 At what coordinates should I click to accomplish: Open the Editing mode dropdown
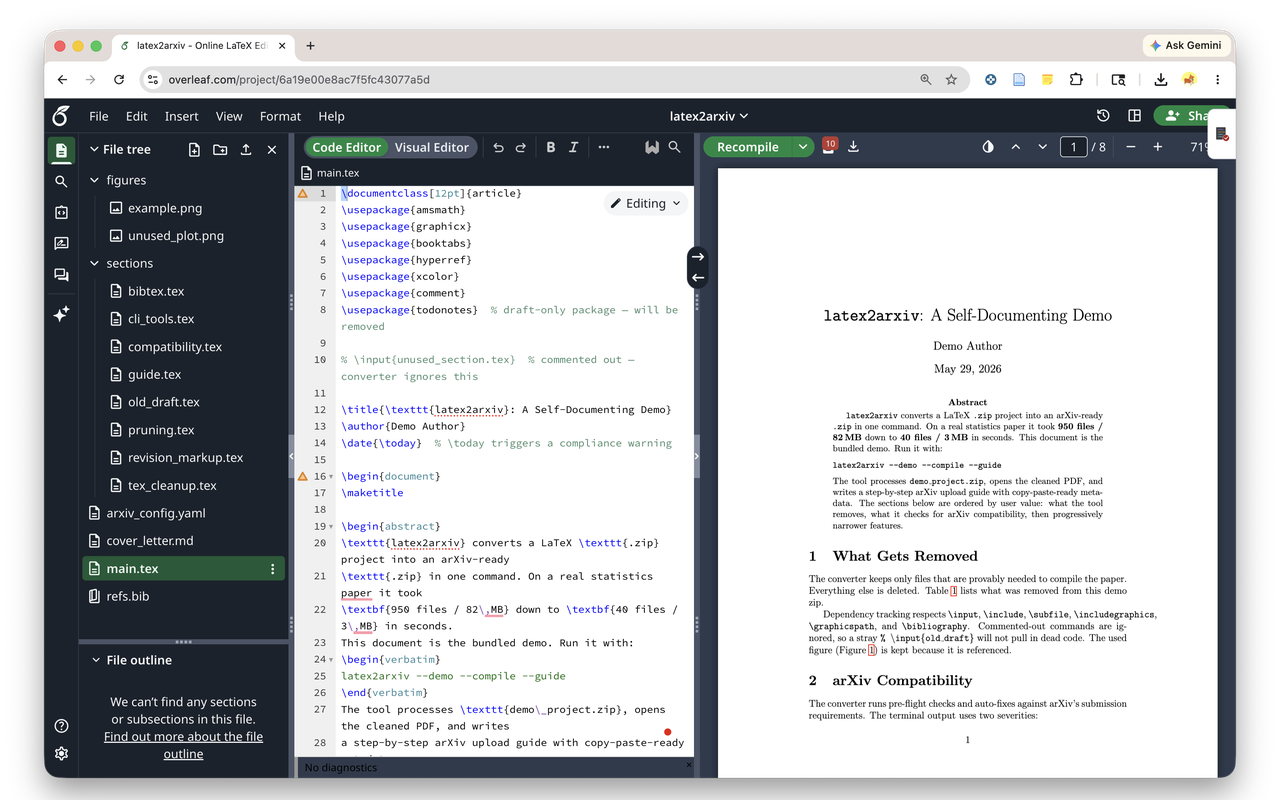coord(646,203)
